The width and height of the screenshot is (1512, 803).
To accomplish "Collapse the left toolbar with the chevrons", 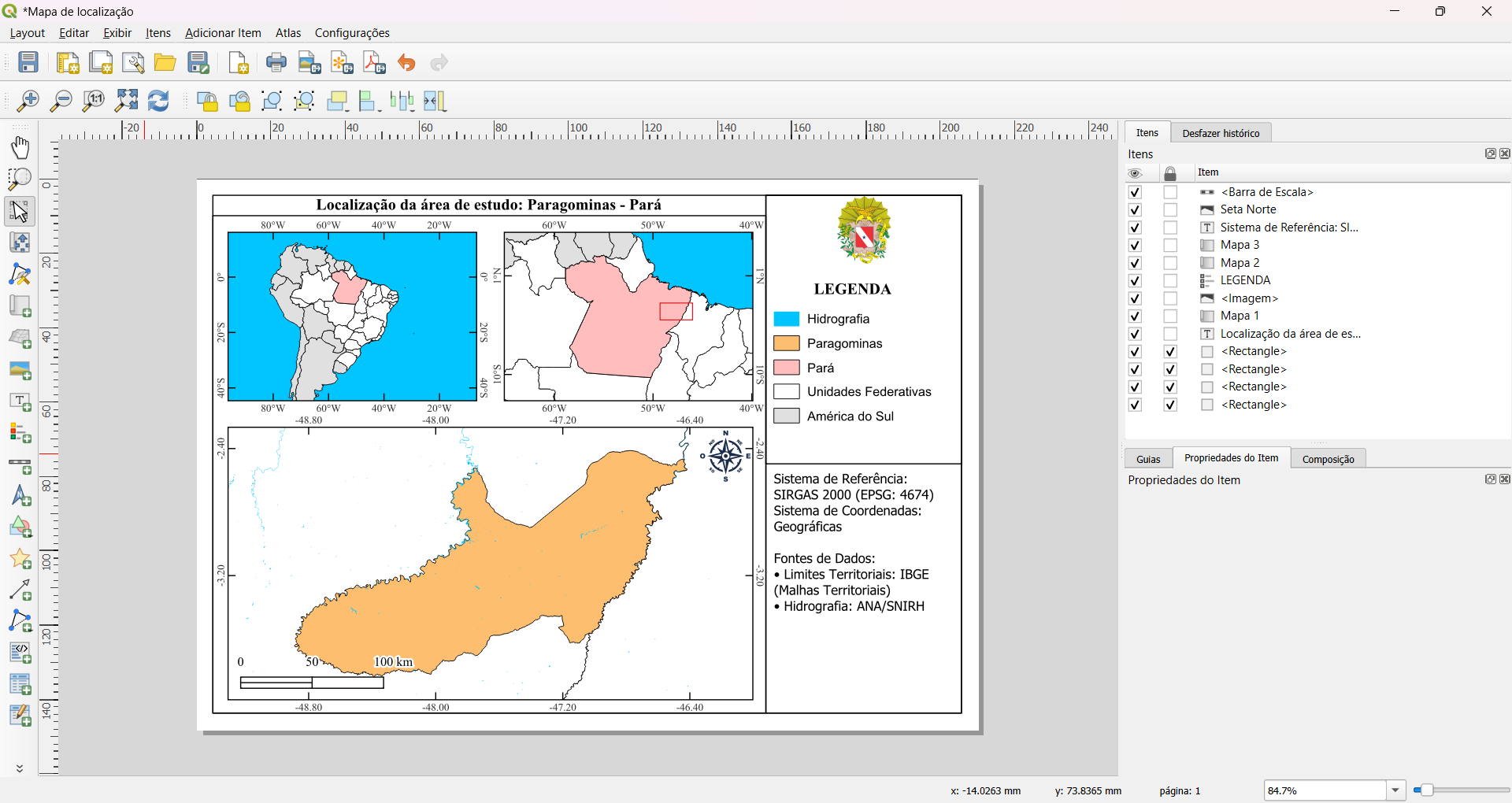I will (20, 768).
